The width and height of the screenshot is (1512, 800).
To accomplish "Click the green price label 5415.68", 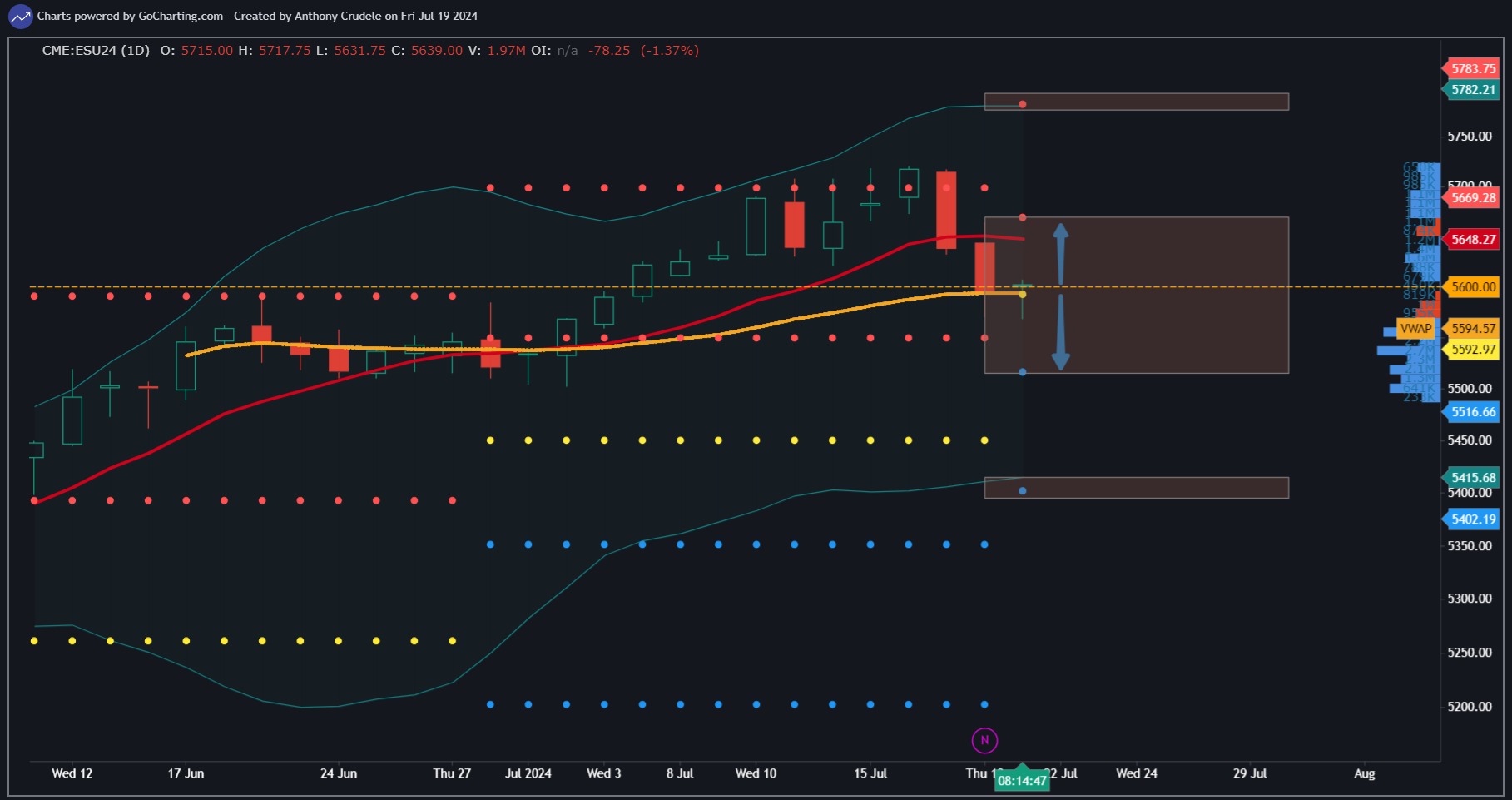I will click(x=1472, y=477).
